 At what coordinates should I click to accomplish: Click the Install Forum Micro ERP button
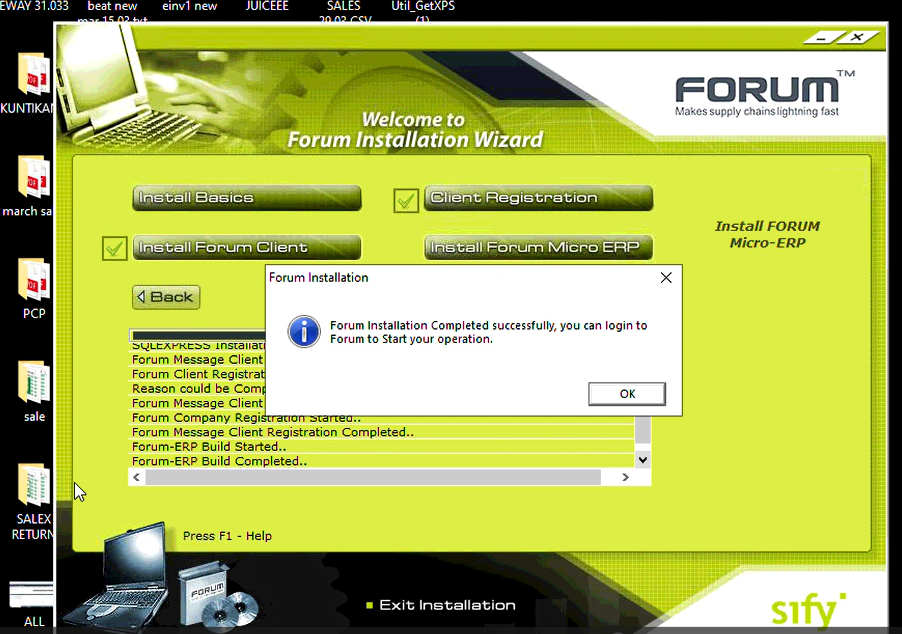point(538,247)
